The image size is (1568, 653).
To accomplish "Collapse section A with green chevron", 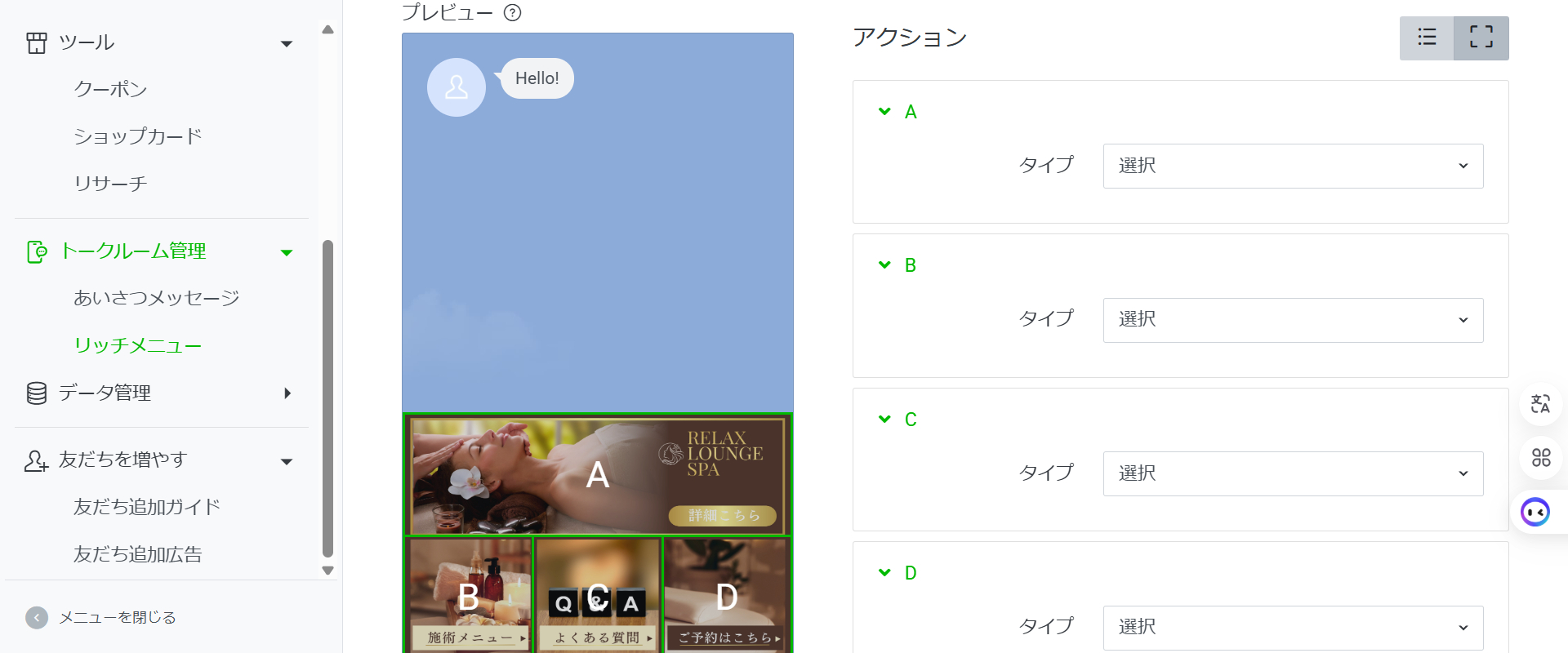I will (x=884, y=111).
